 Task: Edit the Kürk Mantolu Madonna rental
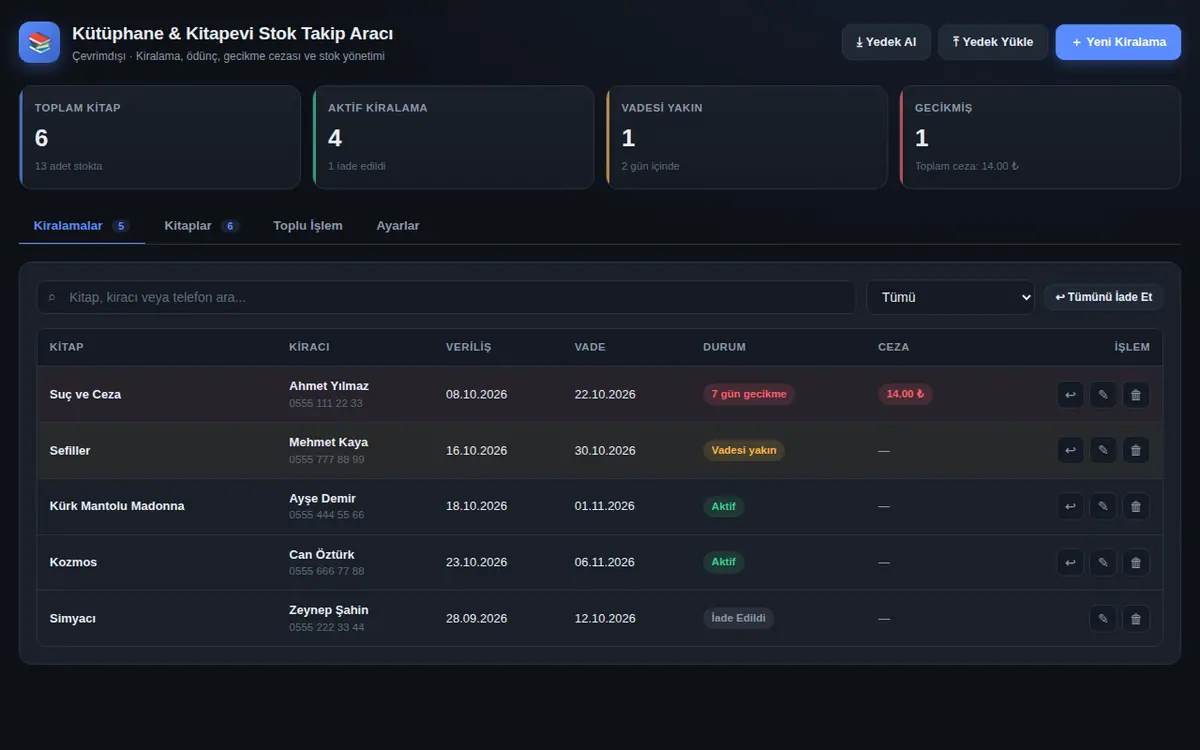(1103, 506)
